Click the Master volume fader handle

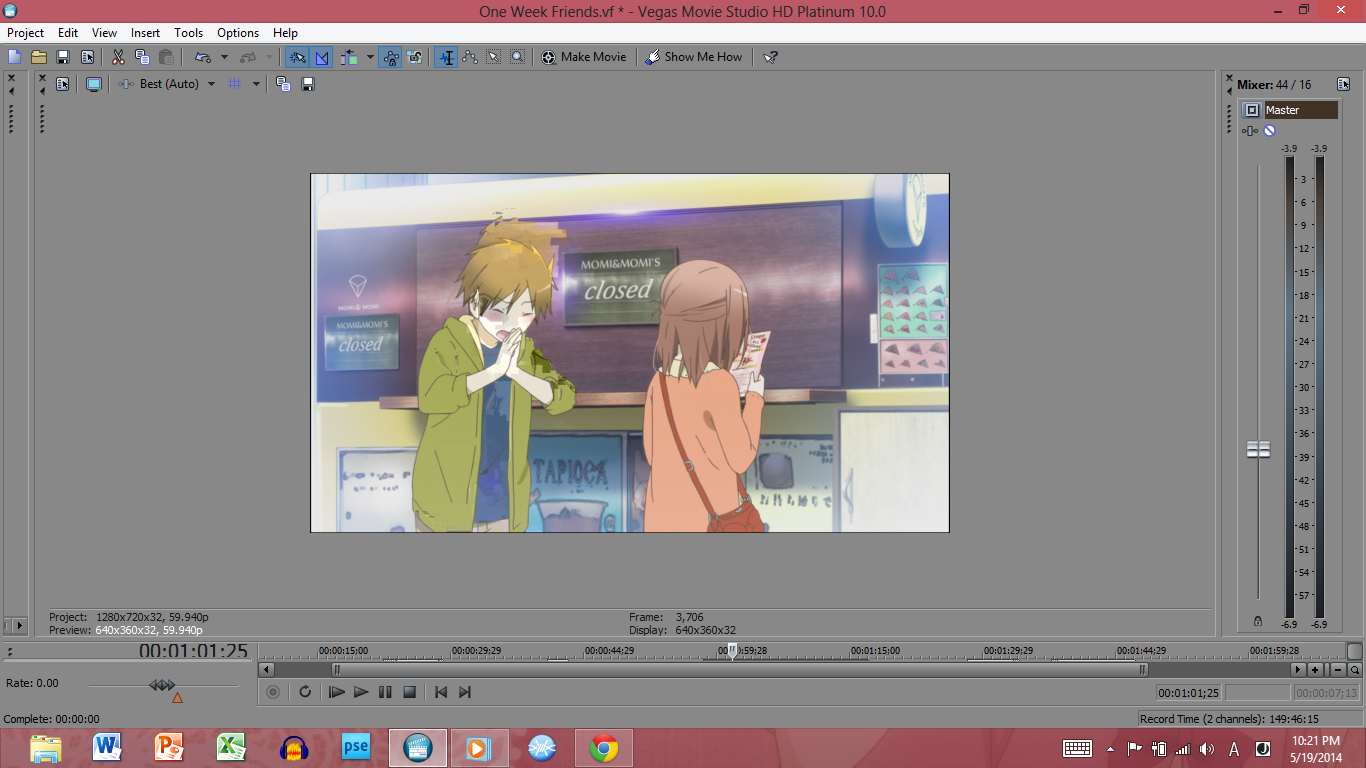[x=1258, y=450]
